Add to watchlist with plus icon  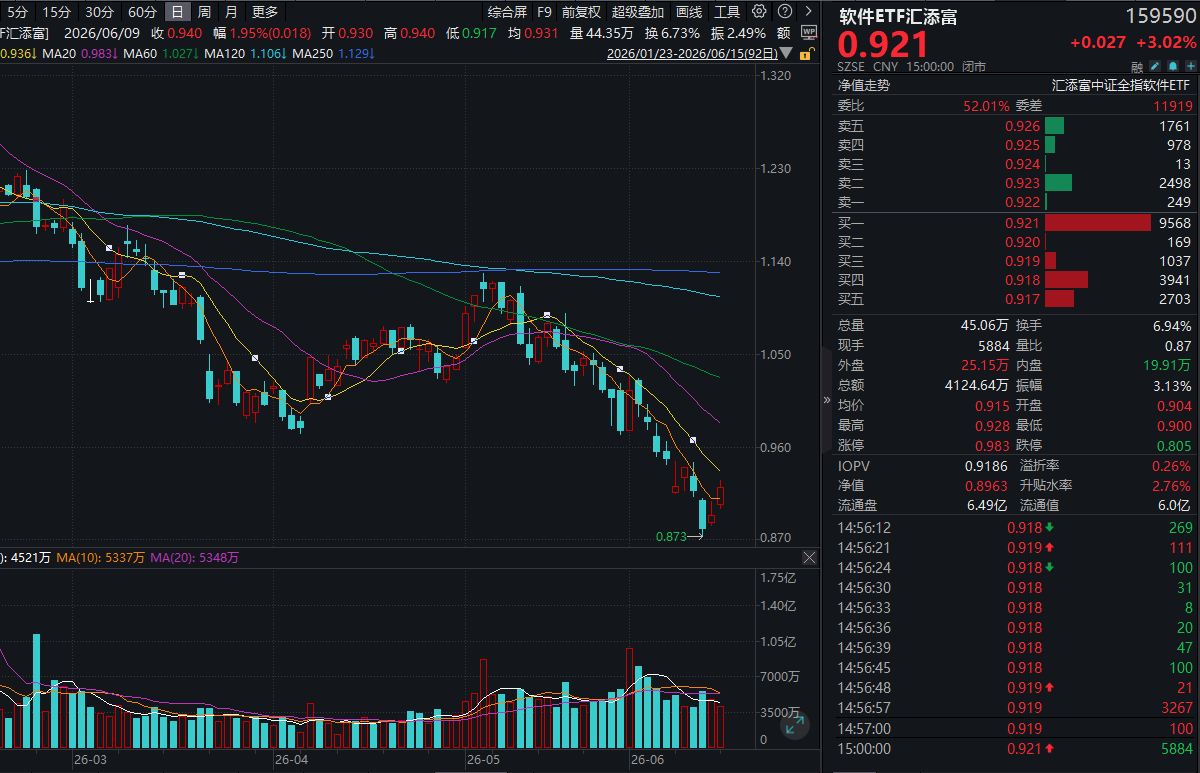coord(1191,66)
